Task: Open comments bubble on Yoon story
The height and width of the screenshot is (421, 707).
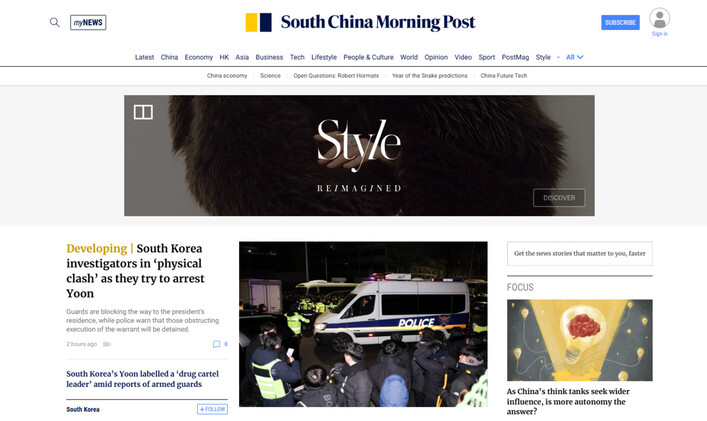Action: tap(216, 344)
